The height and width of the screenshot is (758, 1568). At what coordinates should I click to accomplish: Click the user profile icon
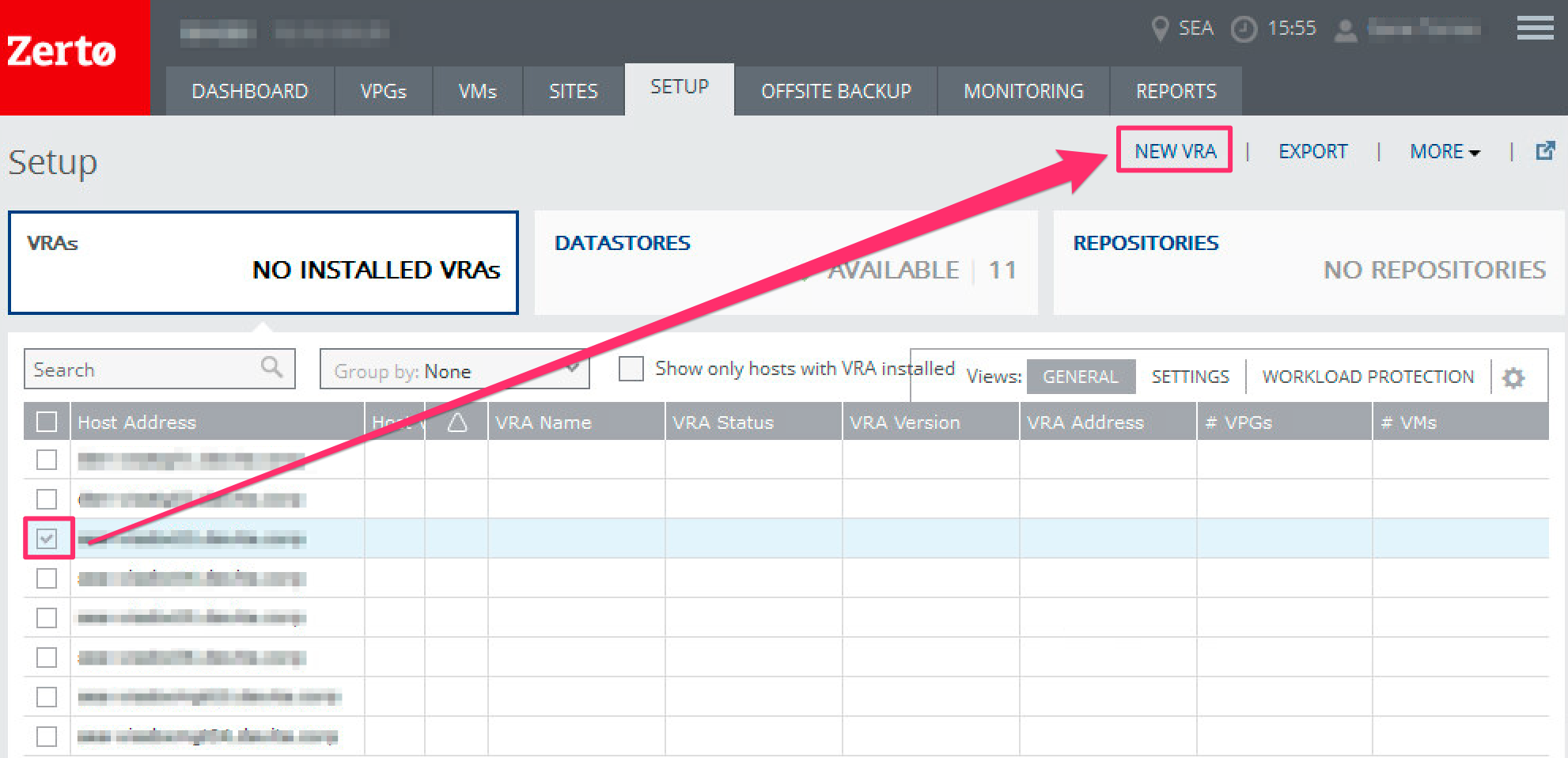1345,30
